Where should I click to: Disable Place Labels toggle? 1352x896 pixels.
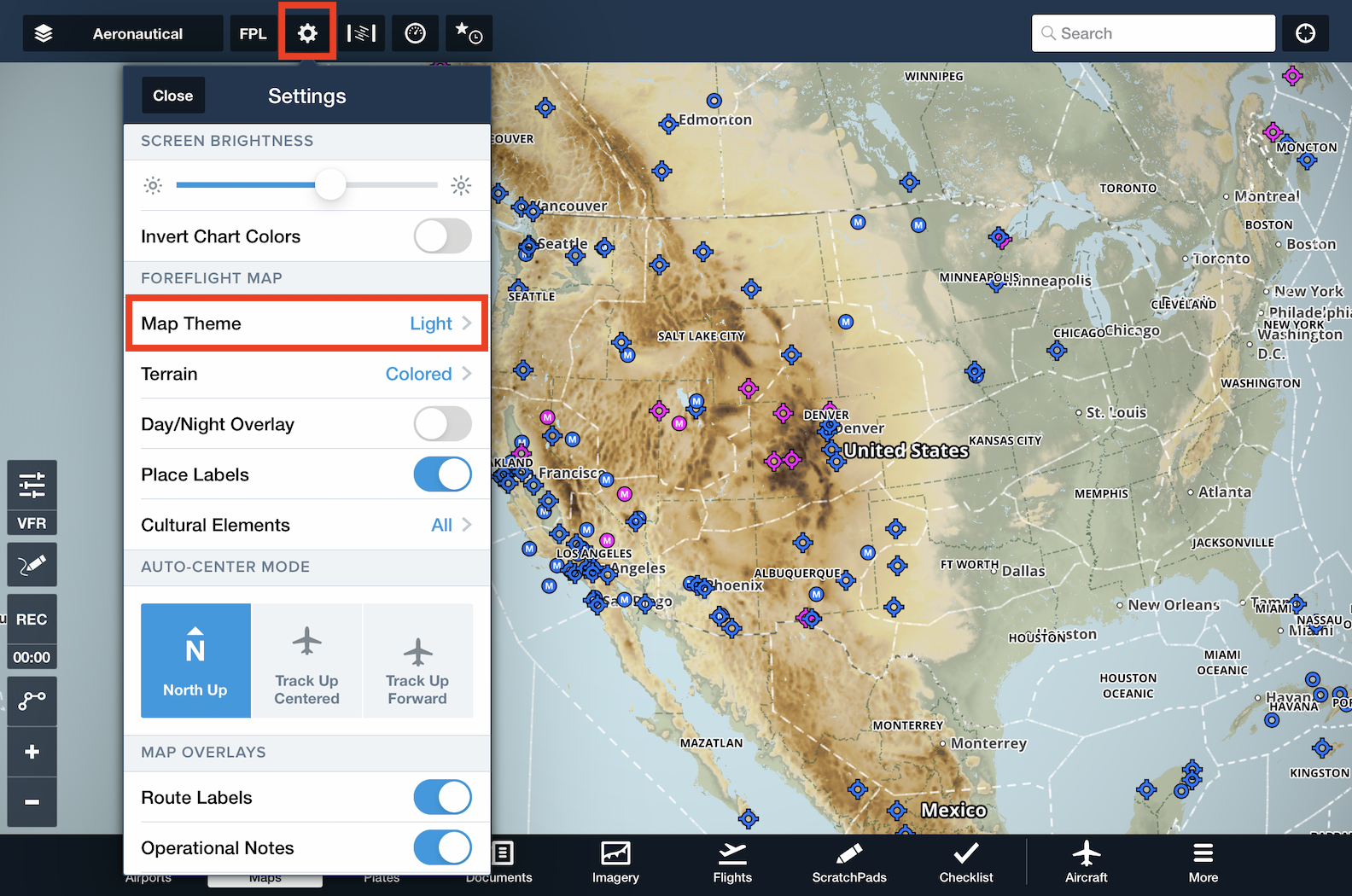click(x=442, y=474)
